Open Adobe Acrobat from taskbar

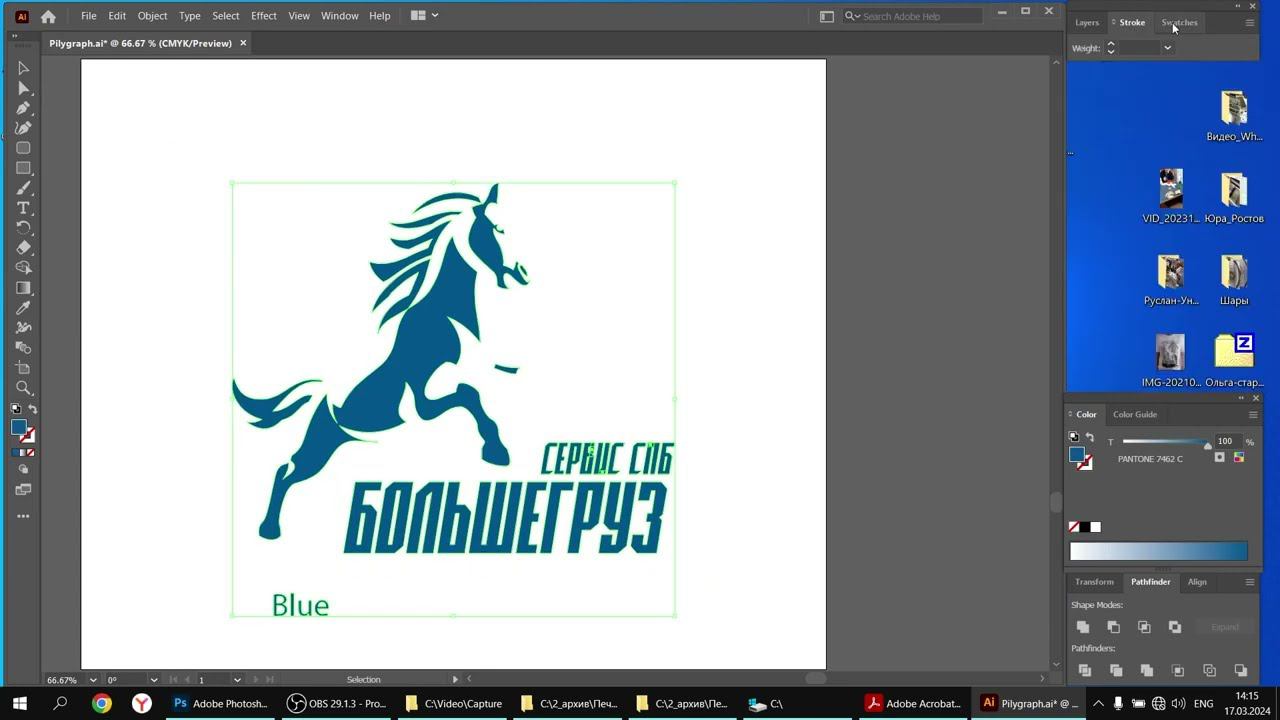(913, 704)
